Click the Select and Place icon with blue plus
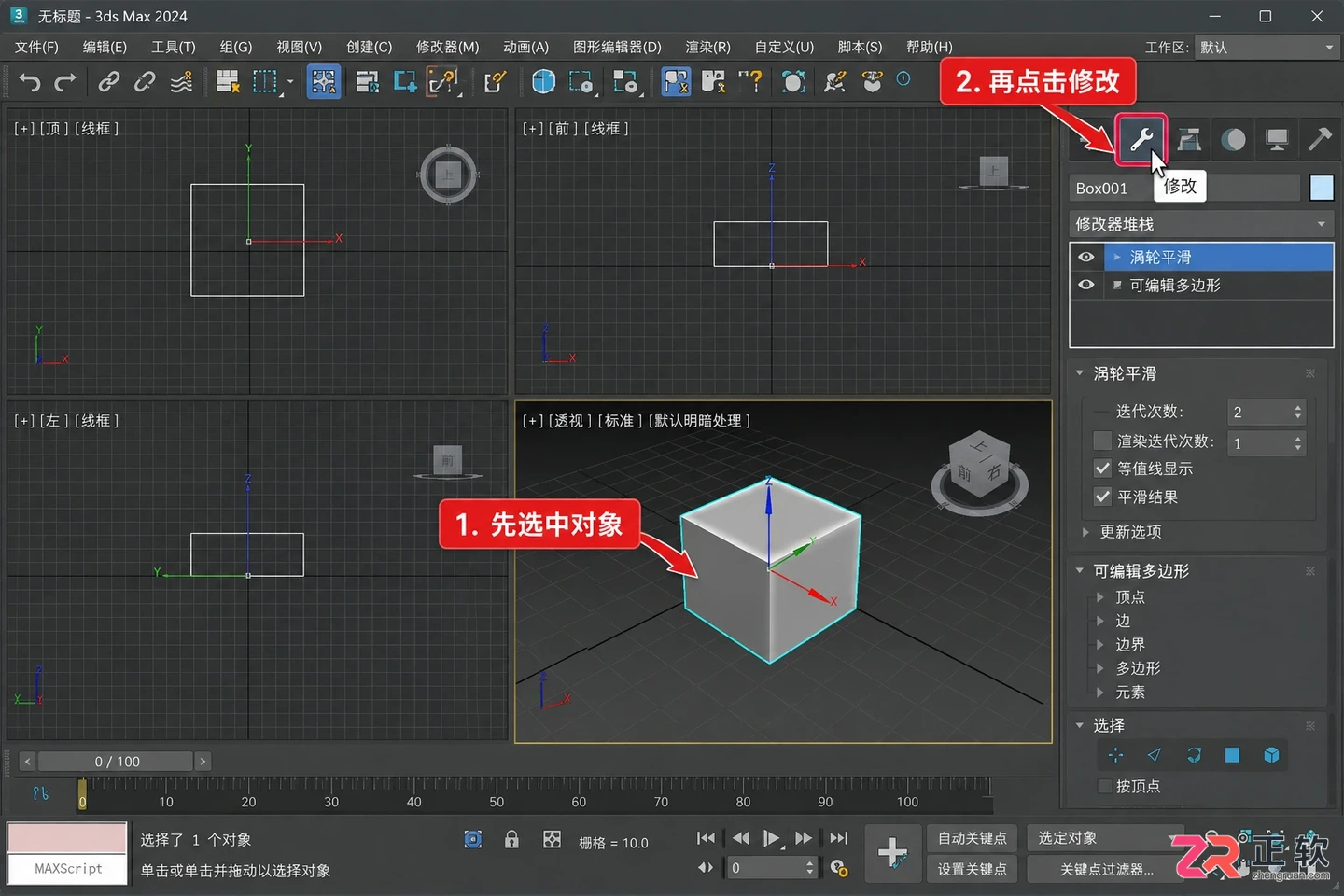This screenshot has height=896, width=1344. tap(404, 82)
